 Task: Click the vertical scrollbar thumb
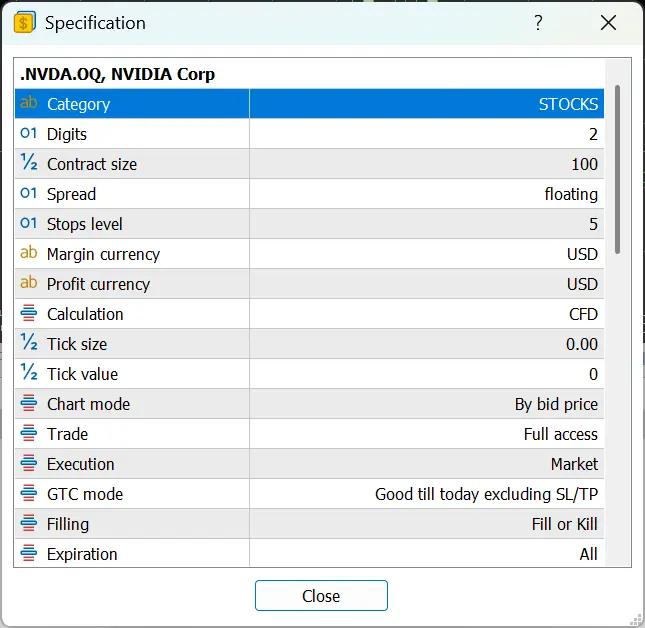tap(617, 169)
